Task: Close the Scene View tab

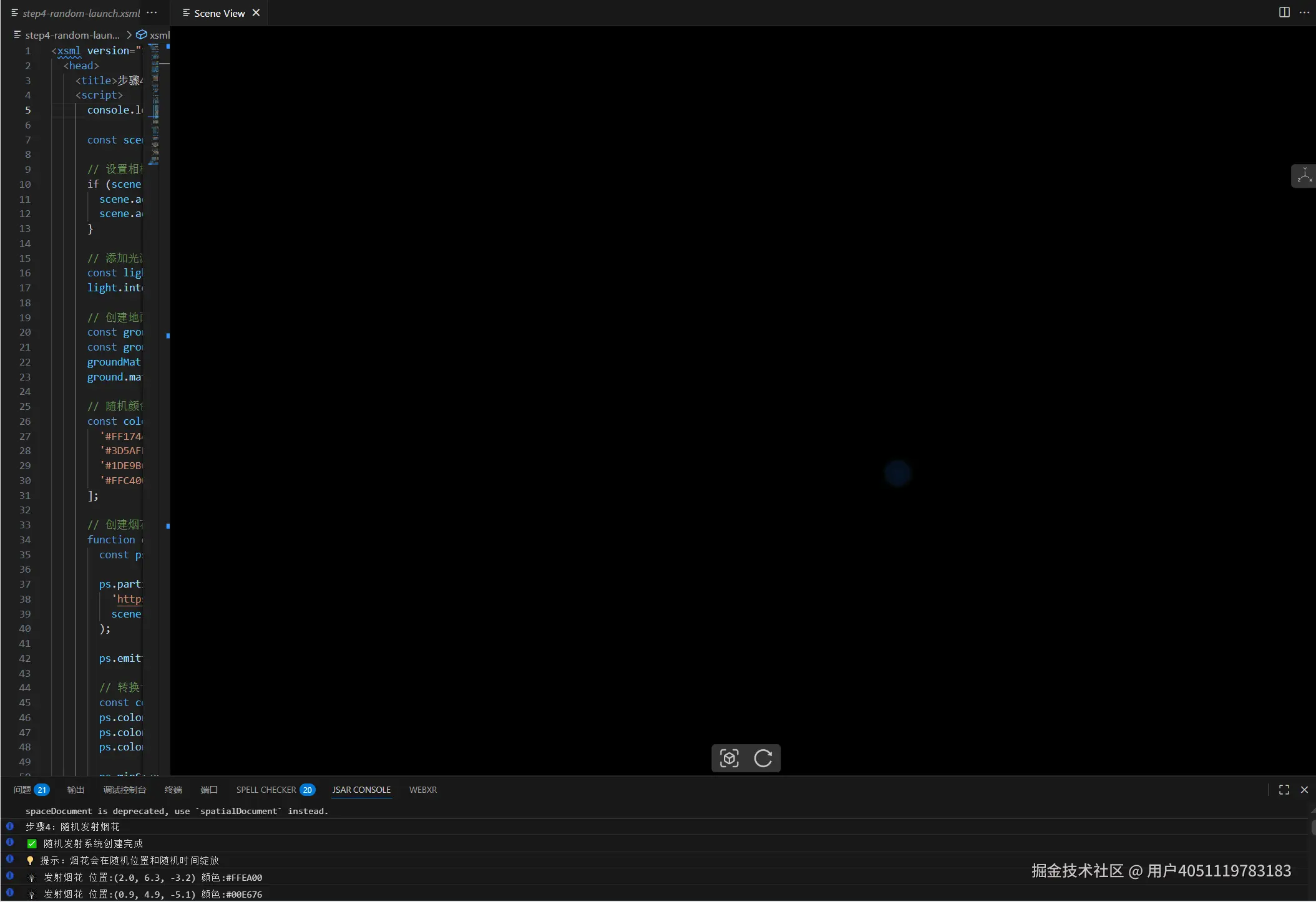Action: coord(256,13)
